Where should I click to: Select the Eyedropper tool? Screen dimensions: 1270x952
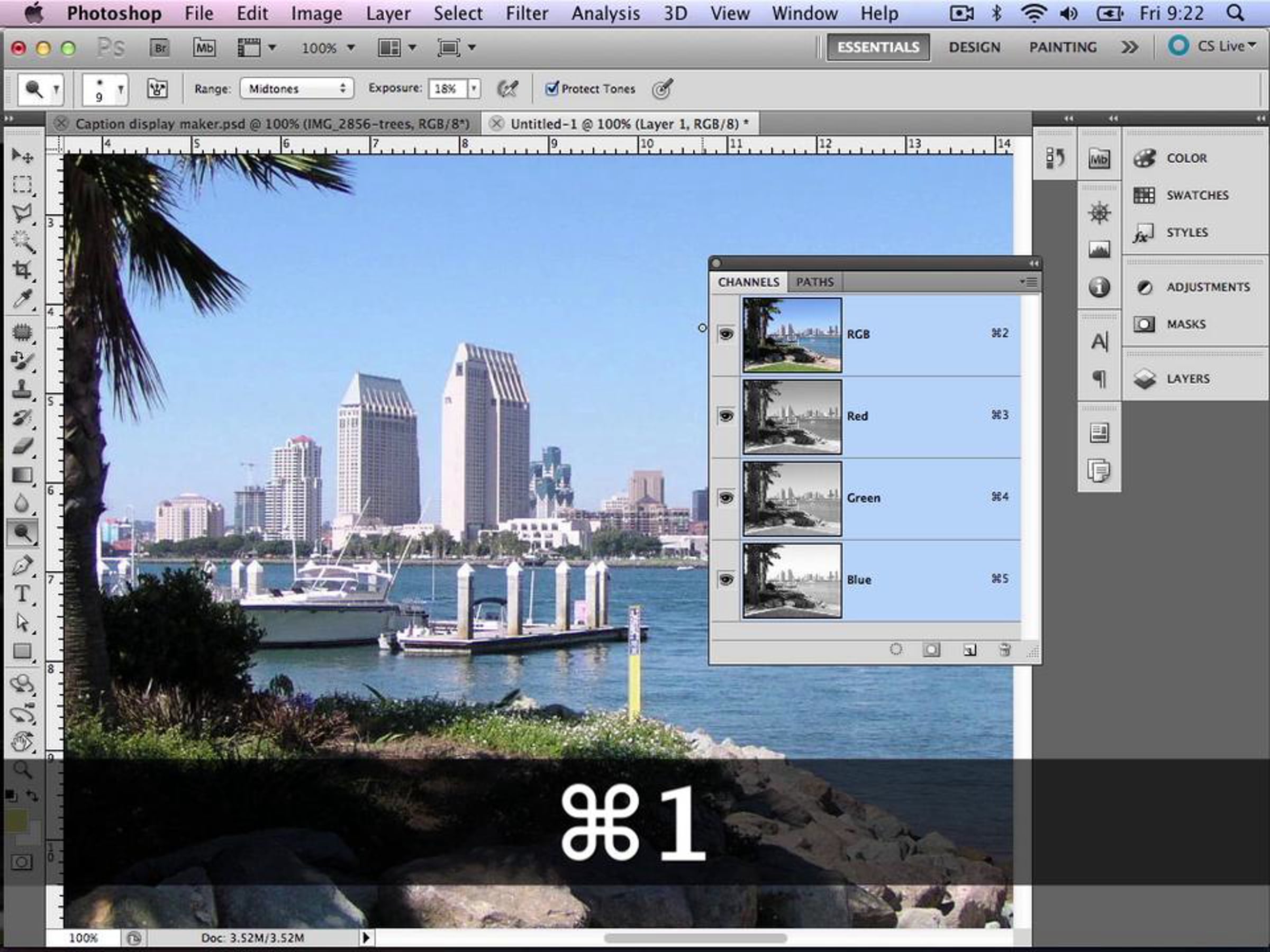click(22, 298)
